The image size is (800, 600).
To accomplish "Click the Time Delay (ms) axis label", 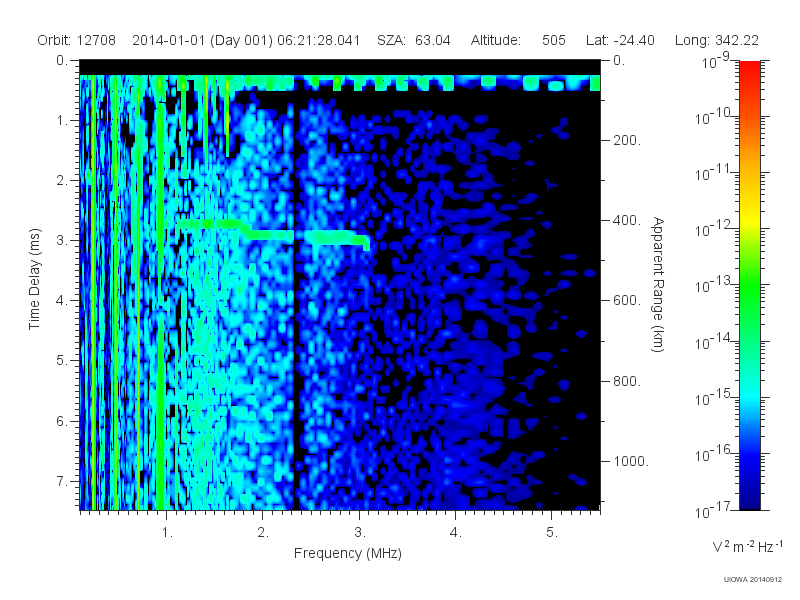I will pos(34,279).
